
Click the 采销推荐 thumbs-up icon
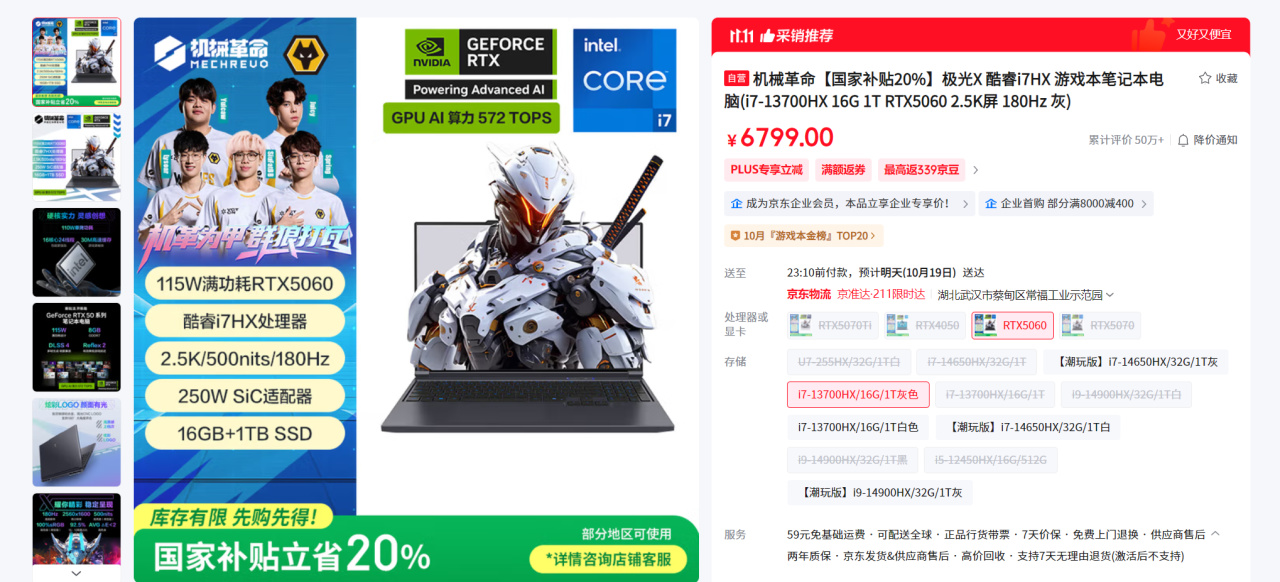click(767, 36)
